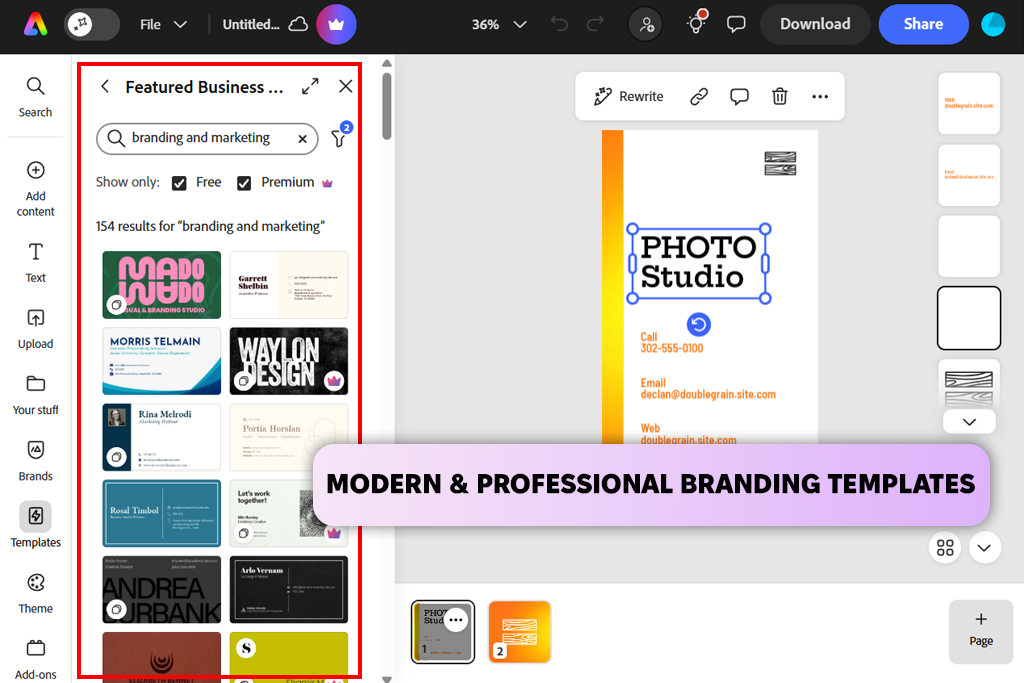Screen dimensions: 1024x683
Task: Open options on page 1 thumbnail
Action: [x=456, y=620]
